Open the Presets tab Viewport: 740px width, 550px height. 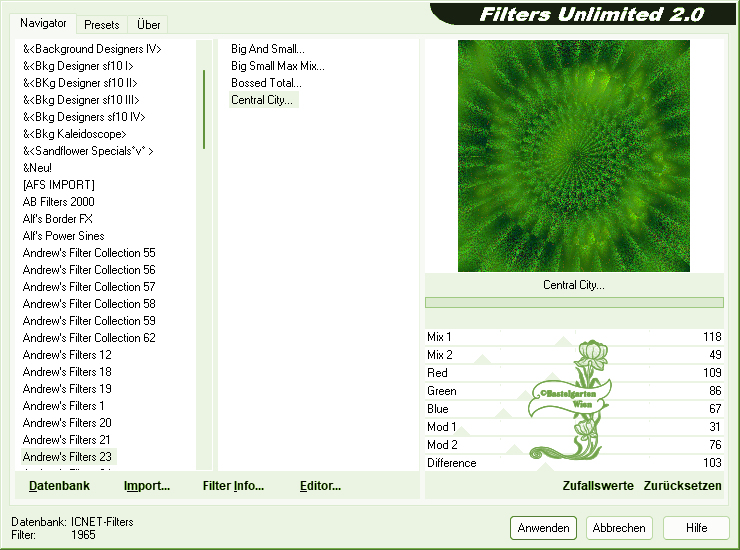point(101,25)
